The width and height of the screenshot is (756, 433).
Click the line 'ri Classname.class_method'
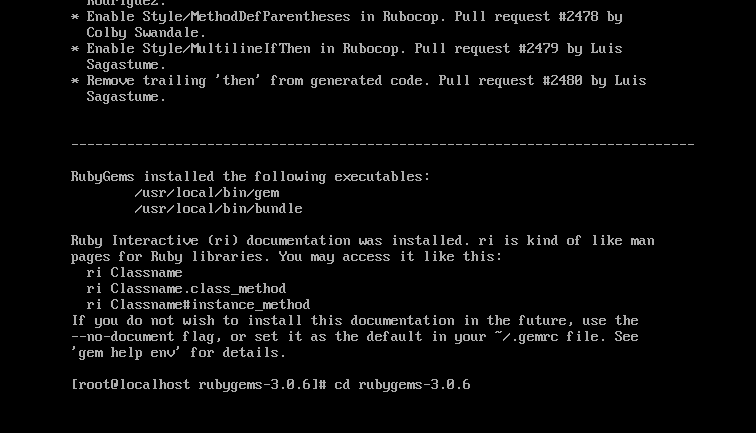[x=186, y=289]
